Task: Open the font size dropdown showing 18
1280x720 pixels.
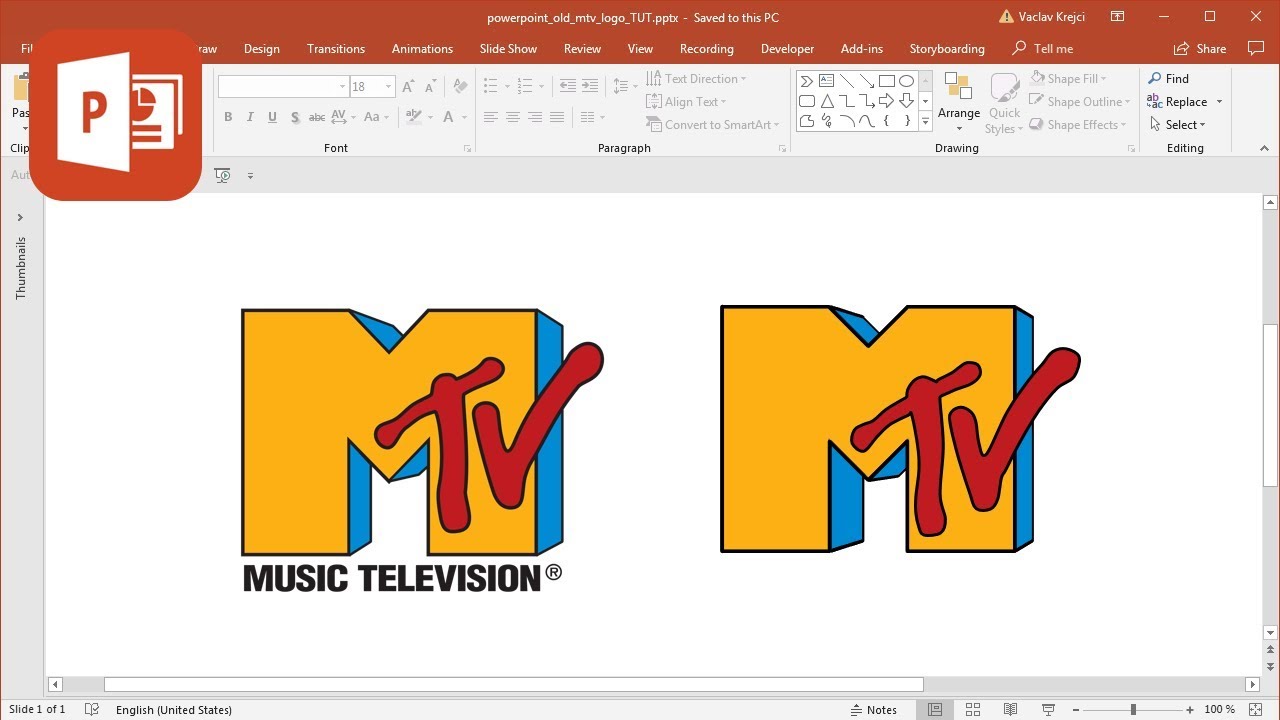Action: (371, 87)
